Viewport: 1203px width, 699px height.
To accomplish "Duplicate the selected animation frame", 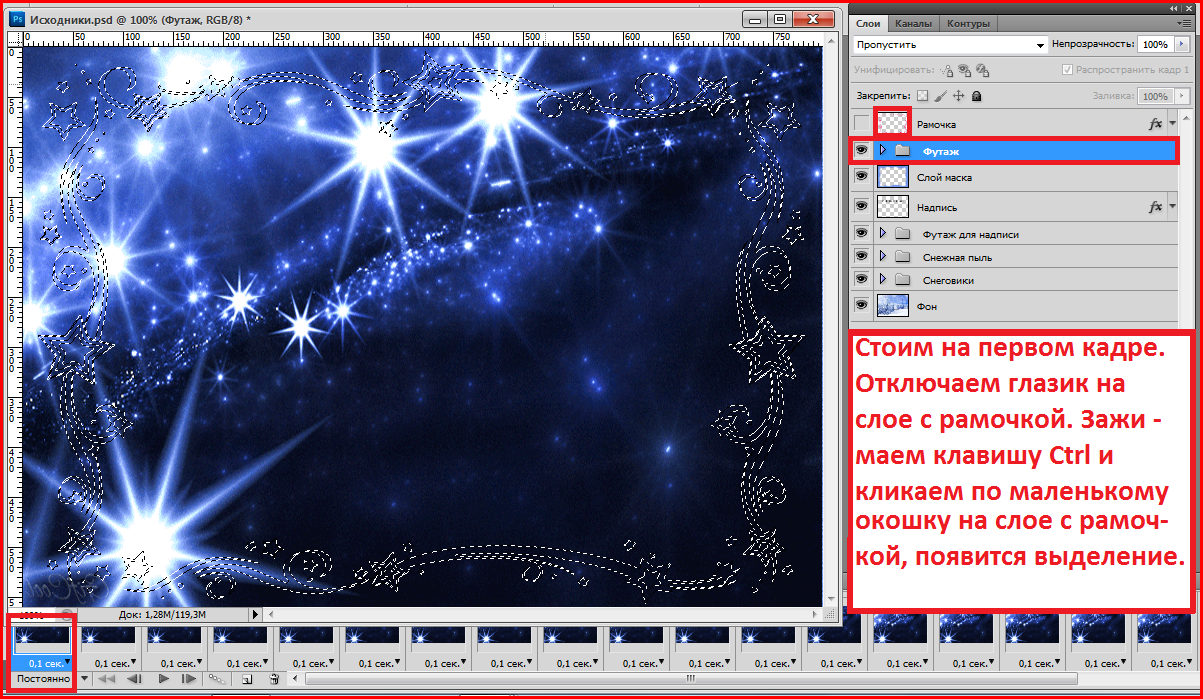I will click(x=246, y=679).
